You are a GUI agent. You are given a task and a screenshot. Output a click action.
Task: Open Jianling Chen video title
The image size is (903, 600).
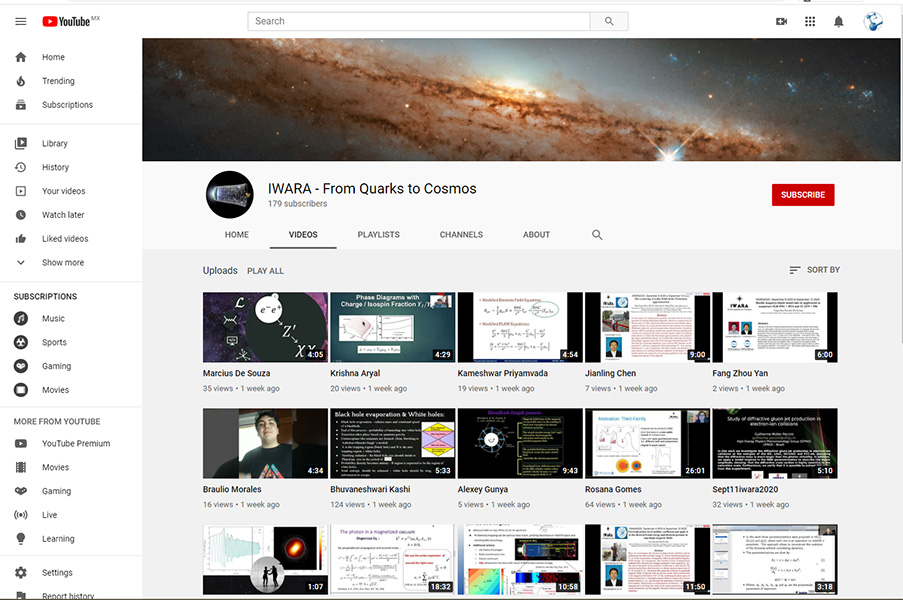(610, 373)
